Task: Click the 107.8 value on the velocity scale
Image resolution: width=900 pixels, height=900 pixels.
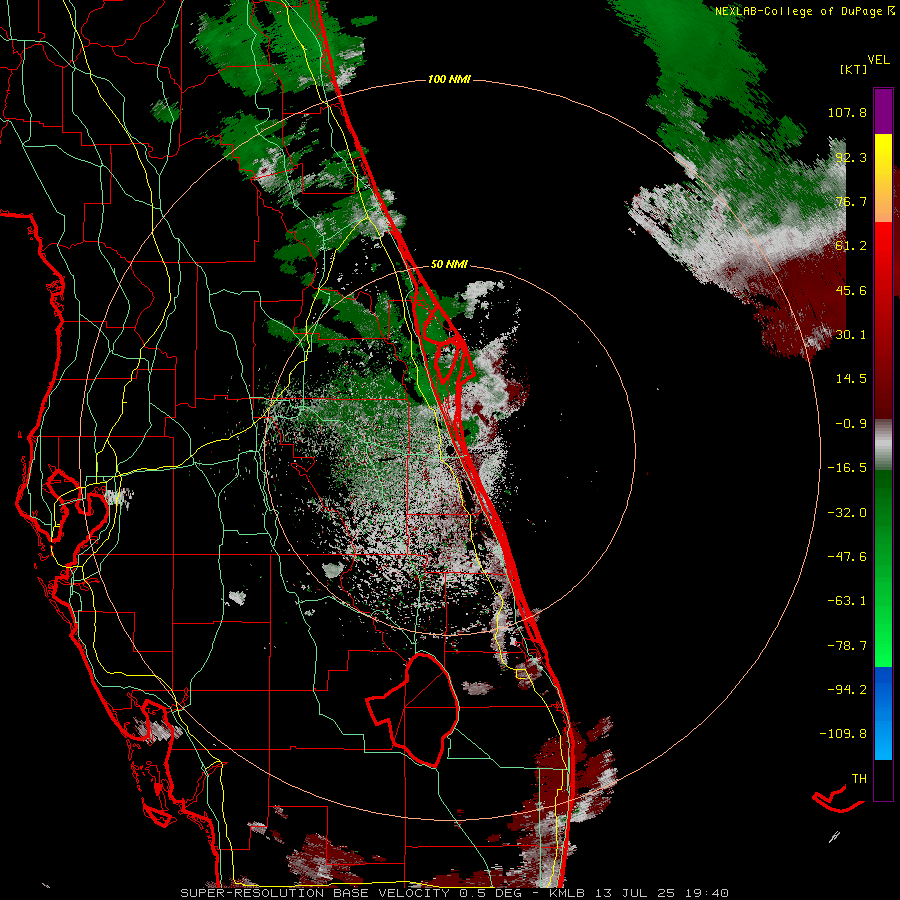Action: [x=847, y=112]
